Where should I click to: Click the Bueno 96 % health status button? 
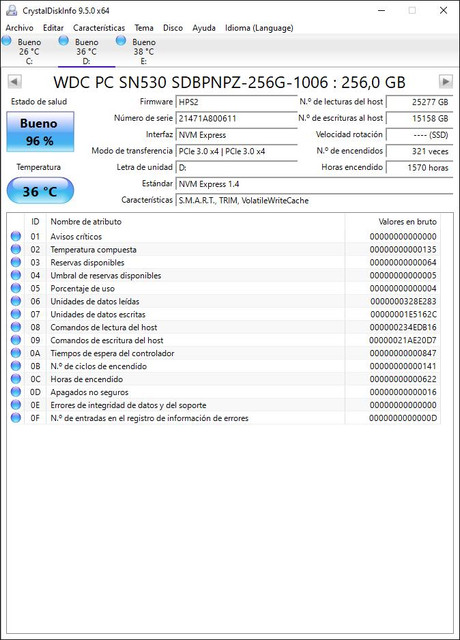click(40, 132)
